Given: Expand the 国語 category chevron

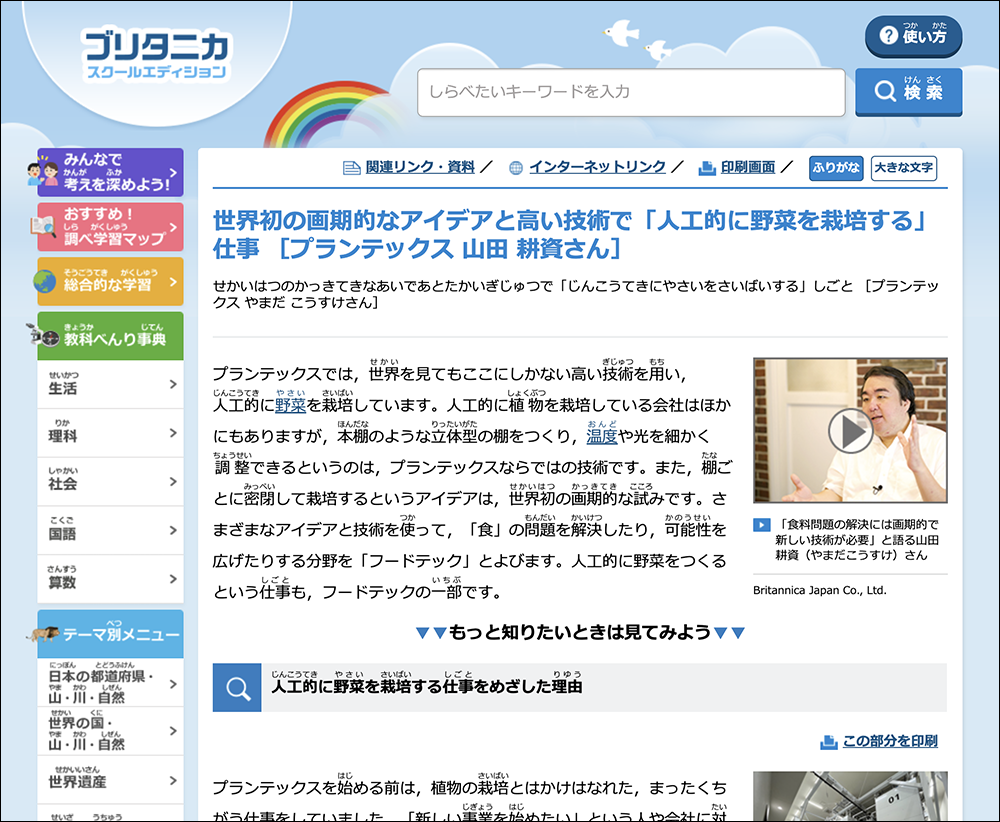Looking at the screenshot, I should click(173, 530).
